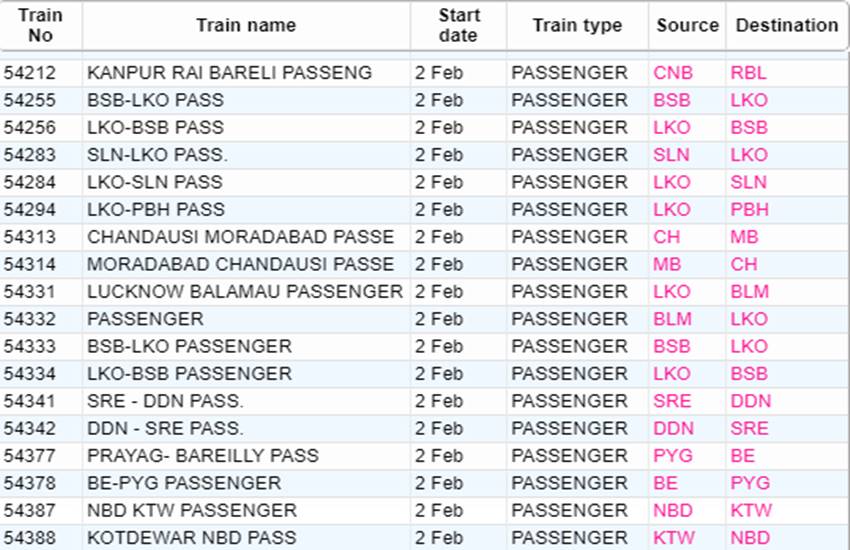Sort by the Train name column header

tap(246, 25)
